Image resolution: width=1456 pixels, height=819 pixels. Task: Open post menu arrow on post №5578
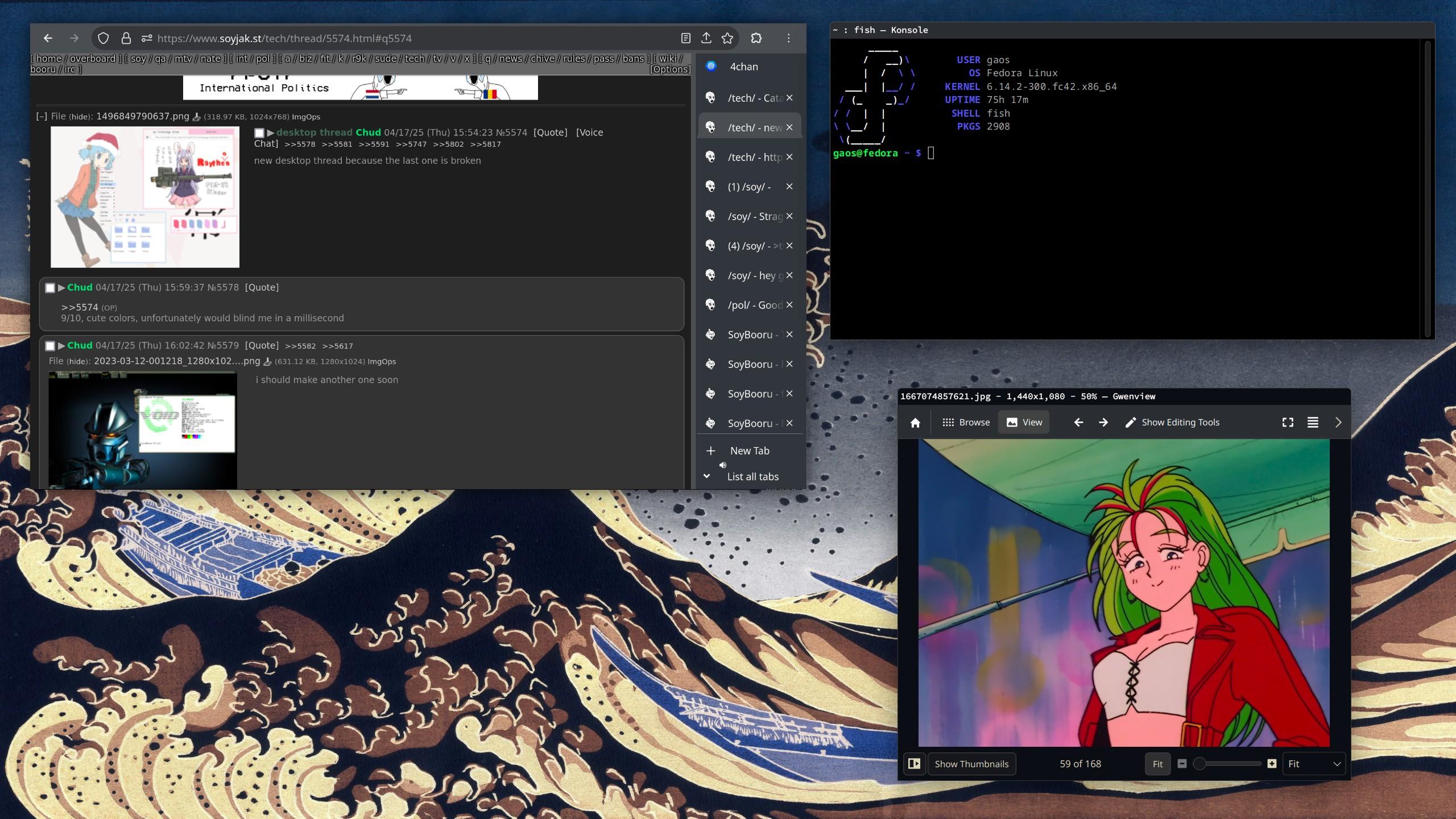click(61, 288)
